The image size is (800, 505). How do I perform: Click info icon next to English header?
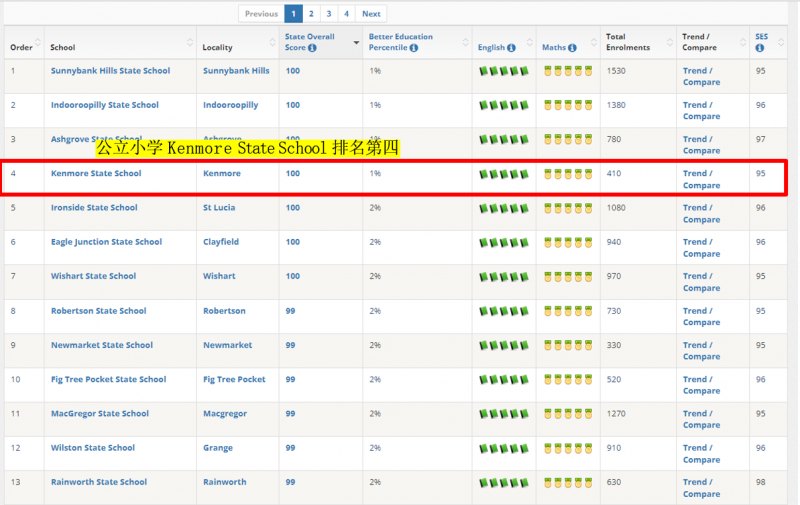[x=511, y=48]
